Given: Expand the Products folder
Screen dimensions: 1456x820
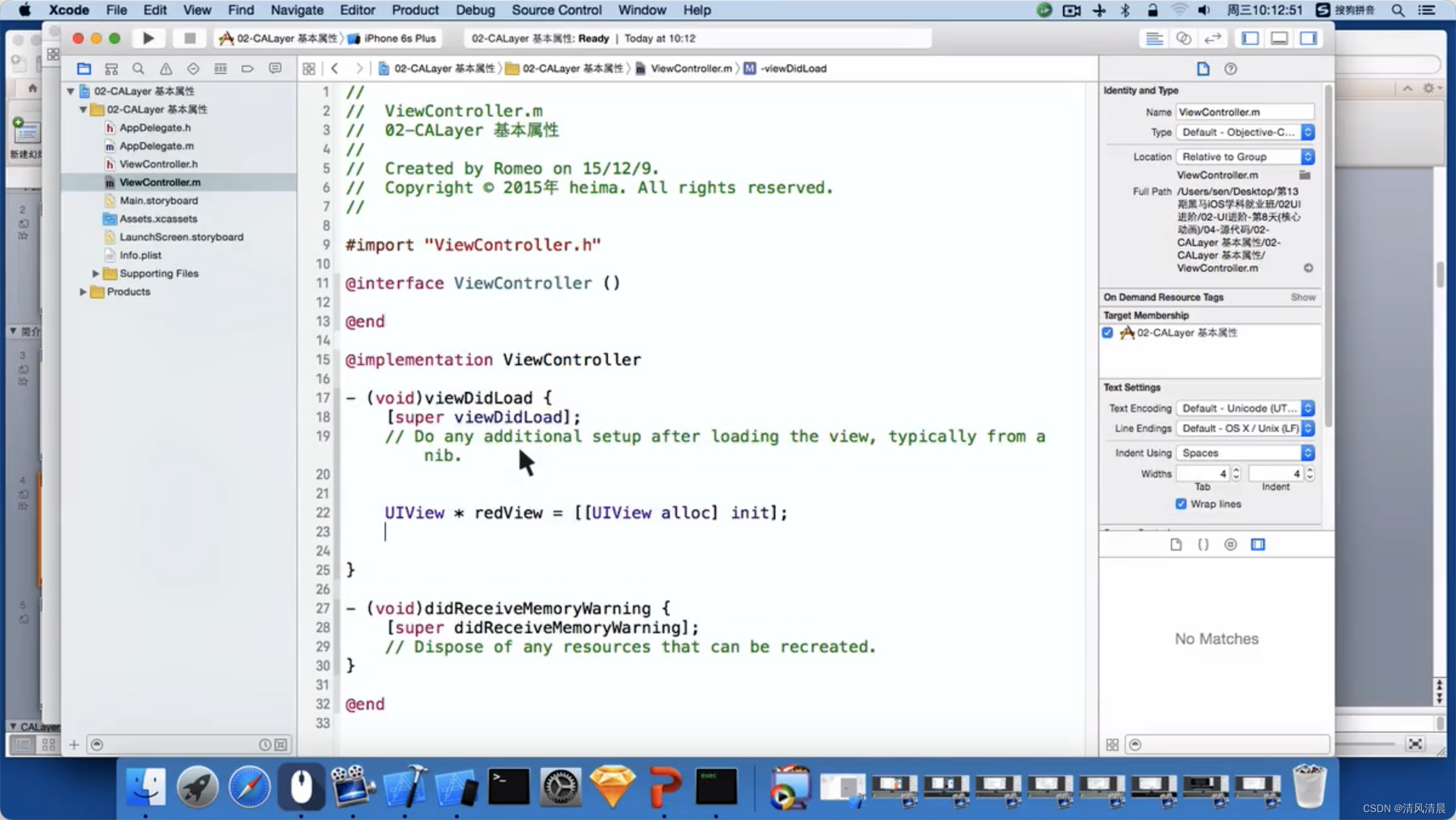Looking at the screenshot, I should pyautogui.click(x=83, y=291).
